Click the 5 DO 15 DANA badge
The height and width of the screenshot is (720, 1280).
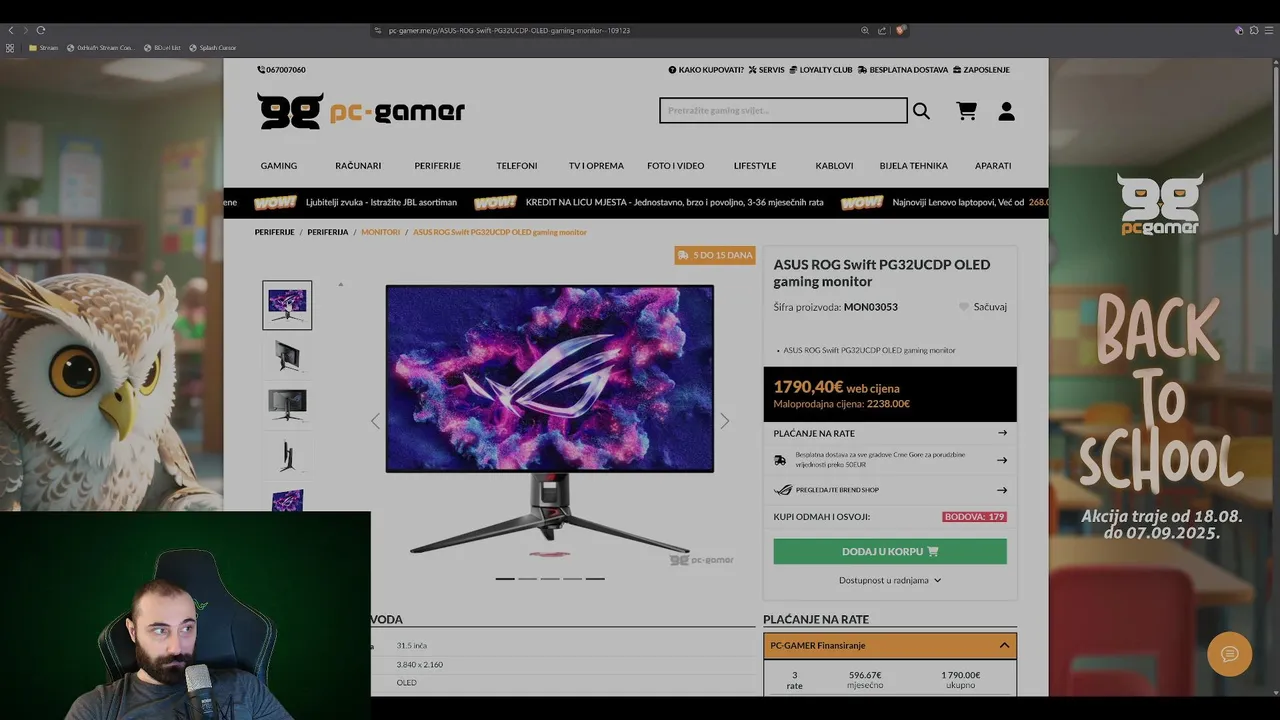pos(715,255)
